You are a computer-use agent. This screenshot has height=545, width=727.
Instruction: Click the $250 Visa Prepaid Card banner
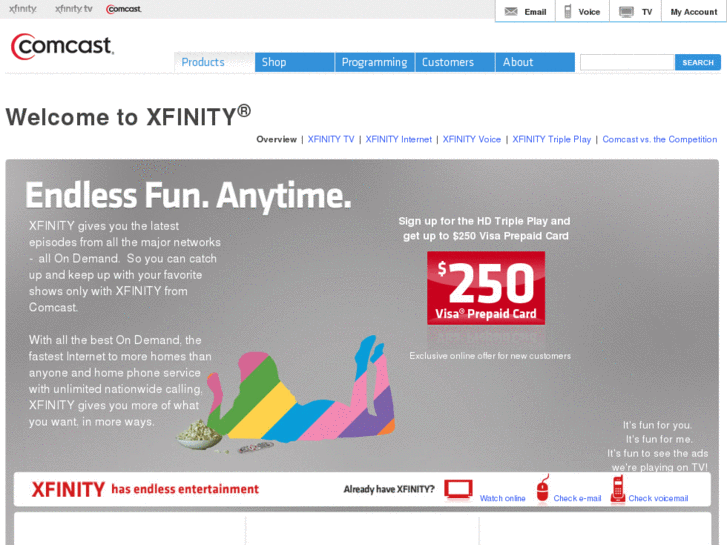[x=486, y=288]
